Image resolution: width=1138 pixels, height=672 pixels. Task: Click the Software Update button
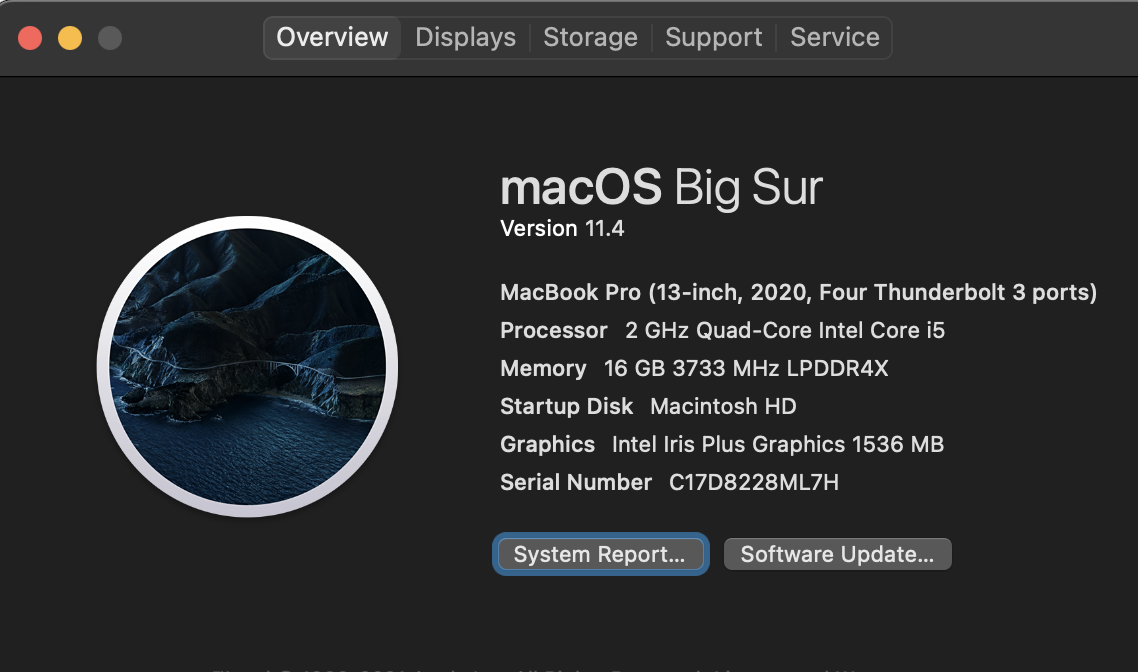click(838, 554)
